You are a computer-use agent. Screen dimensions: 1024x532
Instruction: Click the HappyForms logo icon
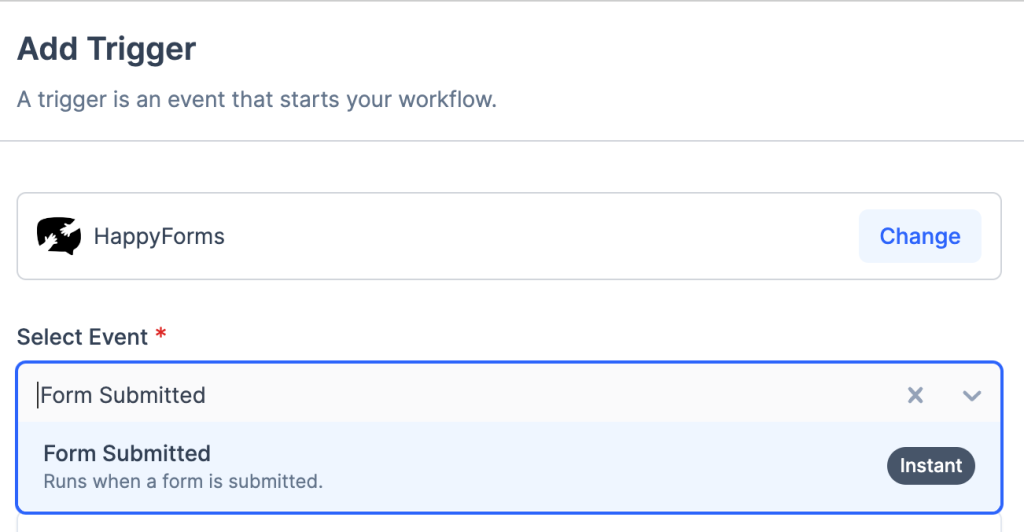(x=59, y=236)
